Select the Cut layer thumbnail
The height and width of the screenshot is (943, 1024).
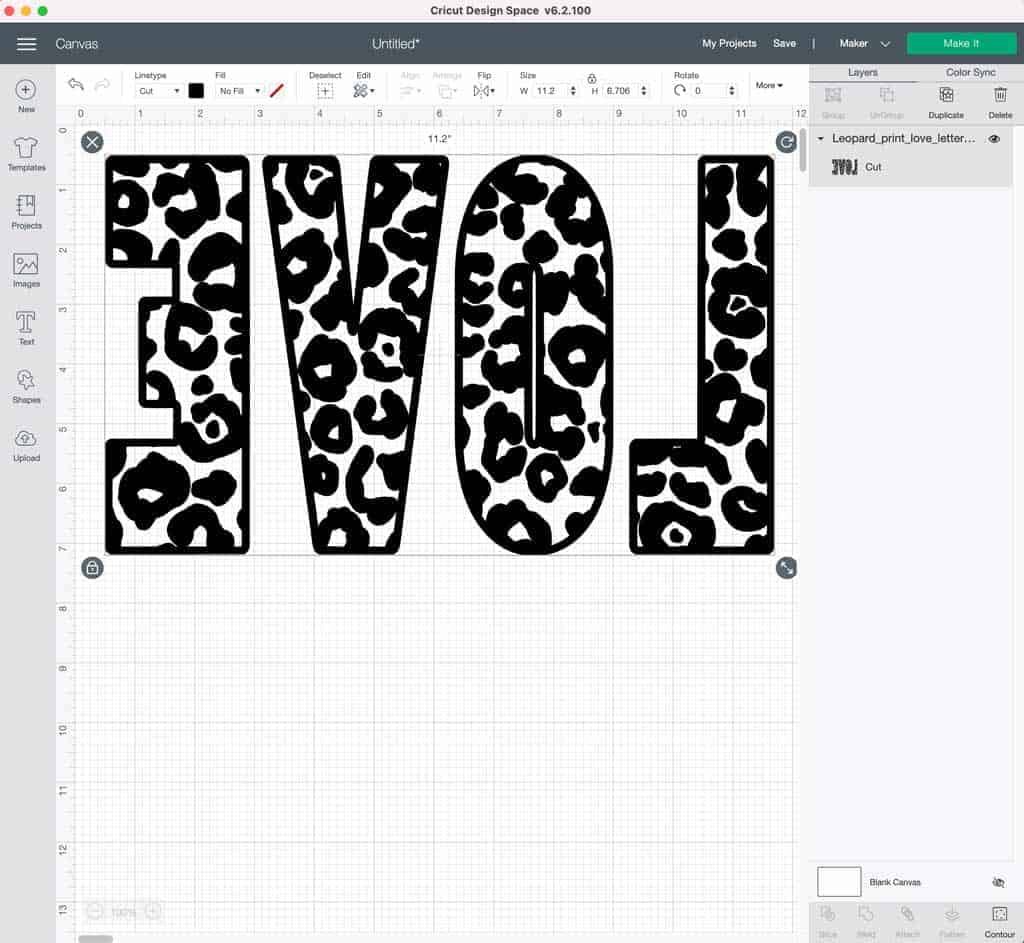pos(844,167)
